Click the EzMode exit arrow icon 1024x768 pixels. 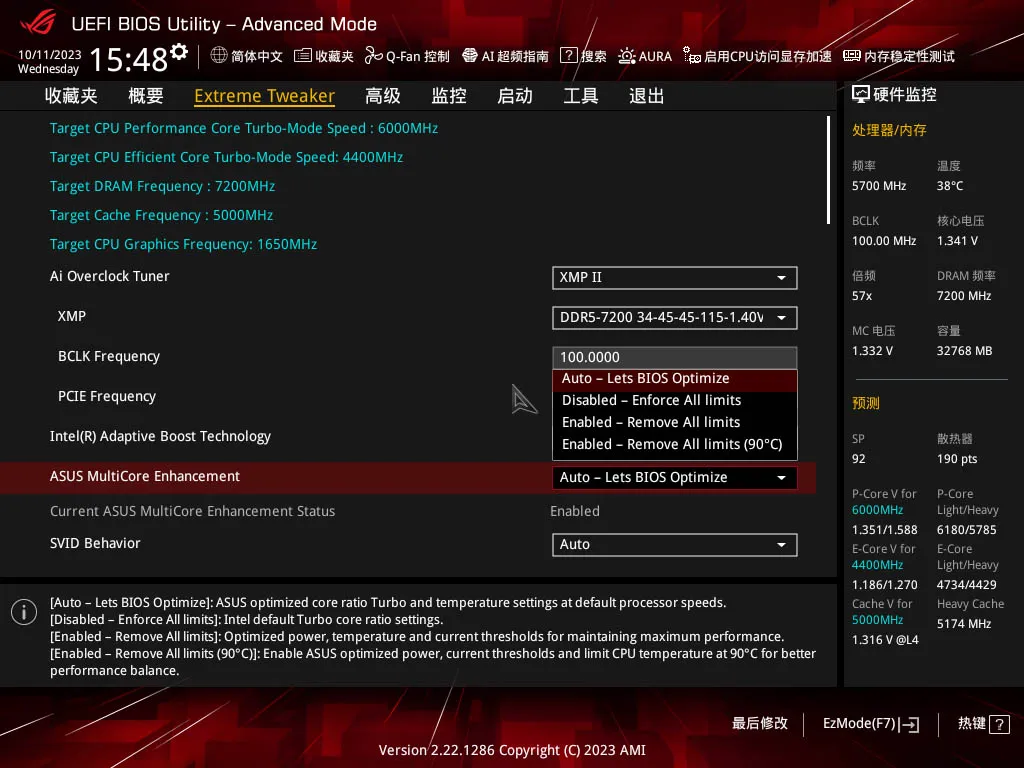(x=909, y=724)
